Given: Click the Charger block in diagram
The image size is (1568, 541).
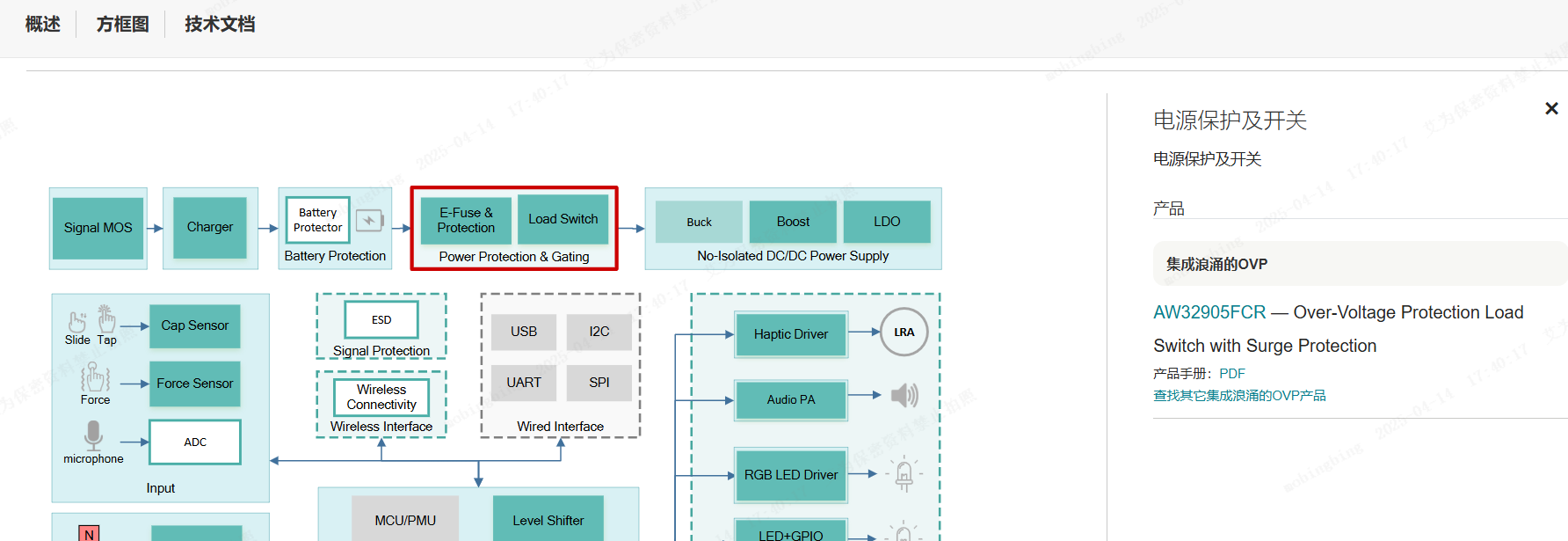Looking at the screenshot, I should pos(210,227).
